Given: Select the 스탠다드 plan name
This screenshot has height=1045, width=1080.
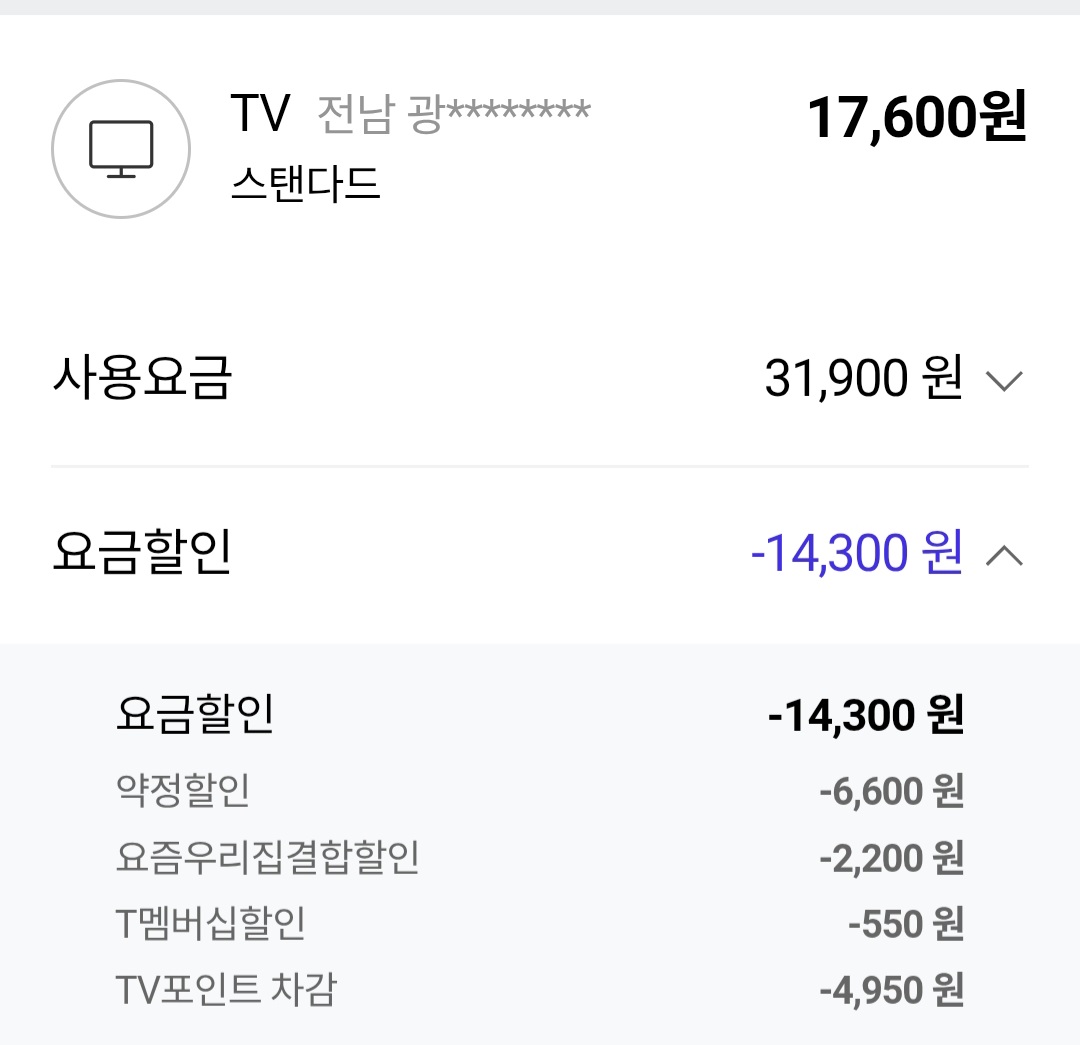Looking at the screenshot, I should (x=306, y=182).
